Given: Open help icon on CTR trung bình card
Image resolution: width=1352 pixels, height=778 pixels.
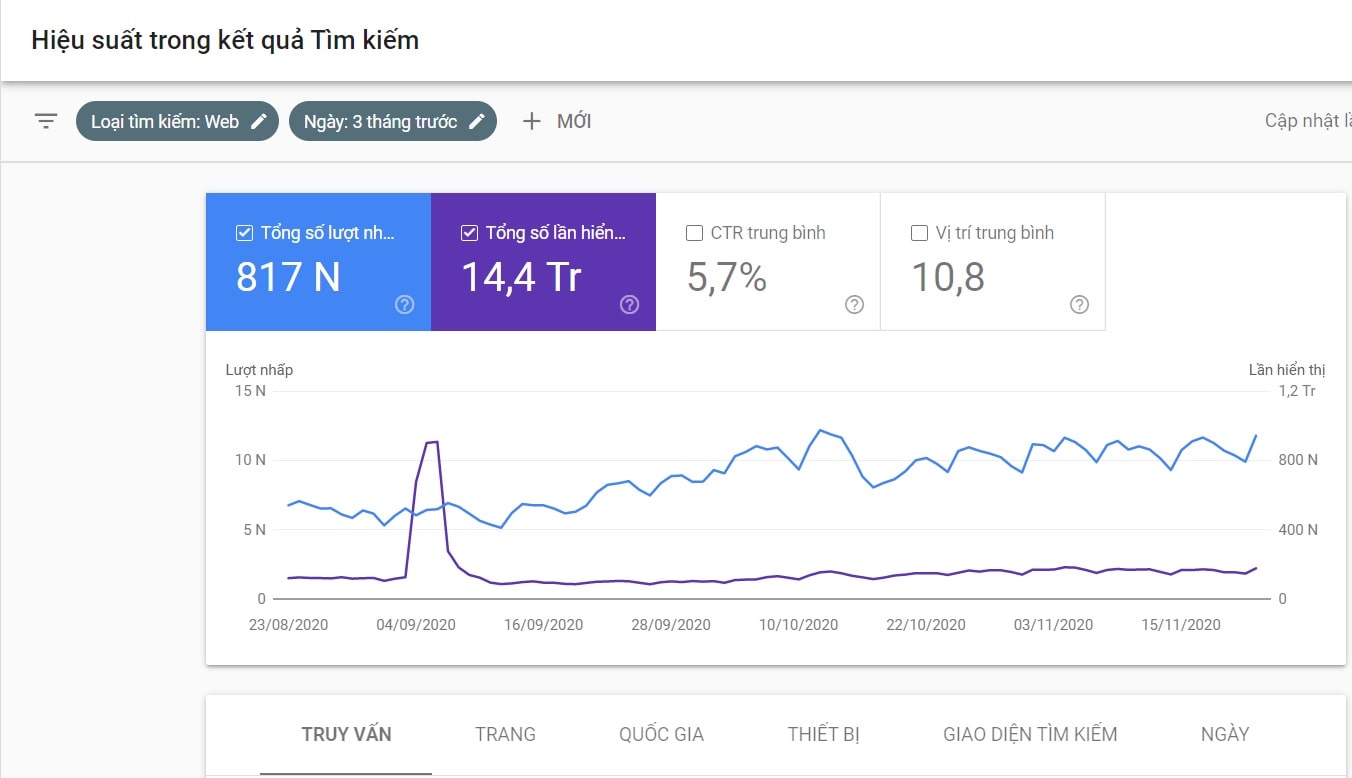Looking at the screenshot, I should pyautogui.click(x=854, y=305).
